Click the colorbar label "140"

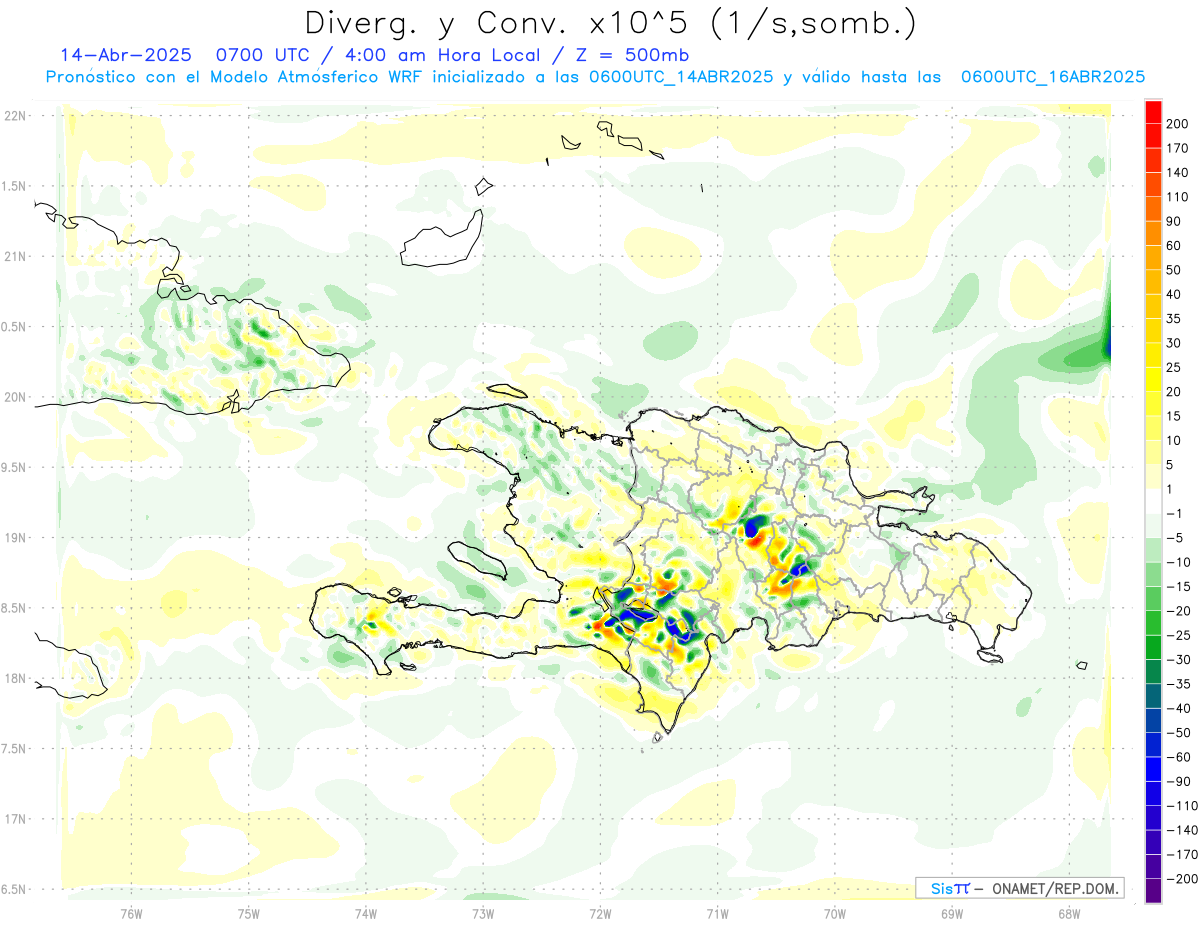point(1178,173)
